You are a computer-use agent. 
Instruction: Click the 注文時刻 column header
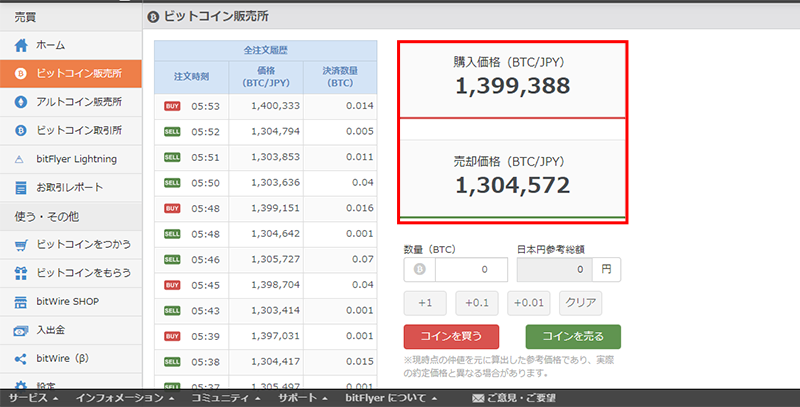click(x=191, y=77)
